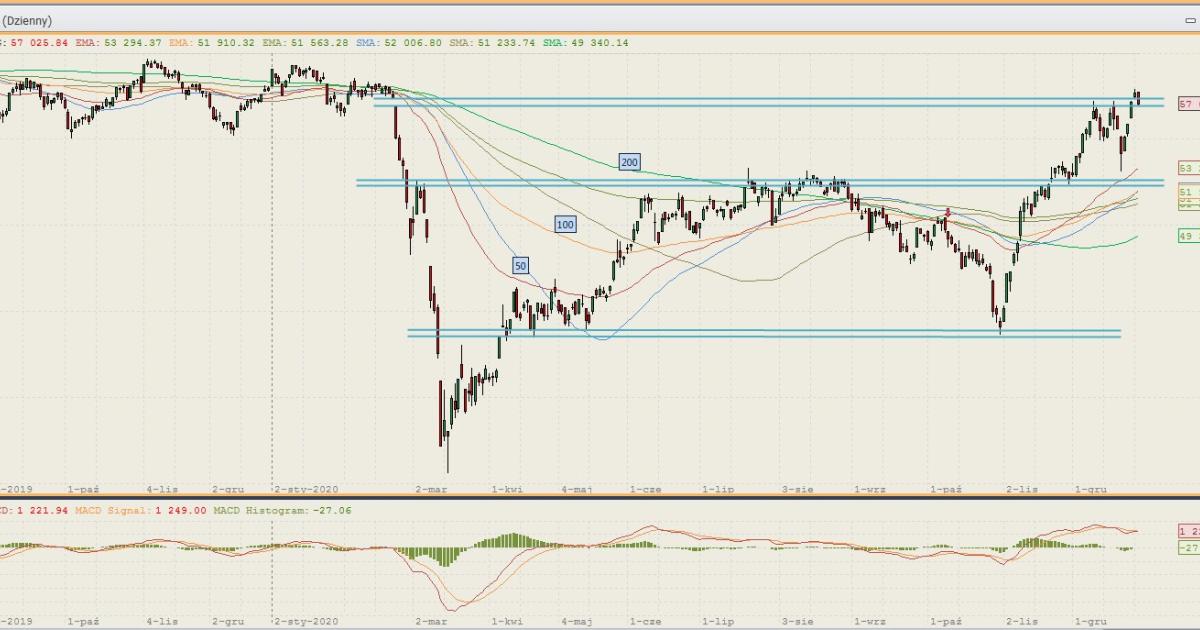
Task: Click the 200 moving average tag
Action: (629, 162)
